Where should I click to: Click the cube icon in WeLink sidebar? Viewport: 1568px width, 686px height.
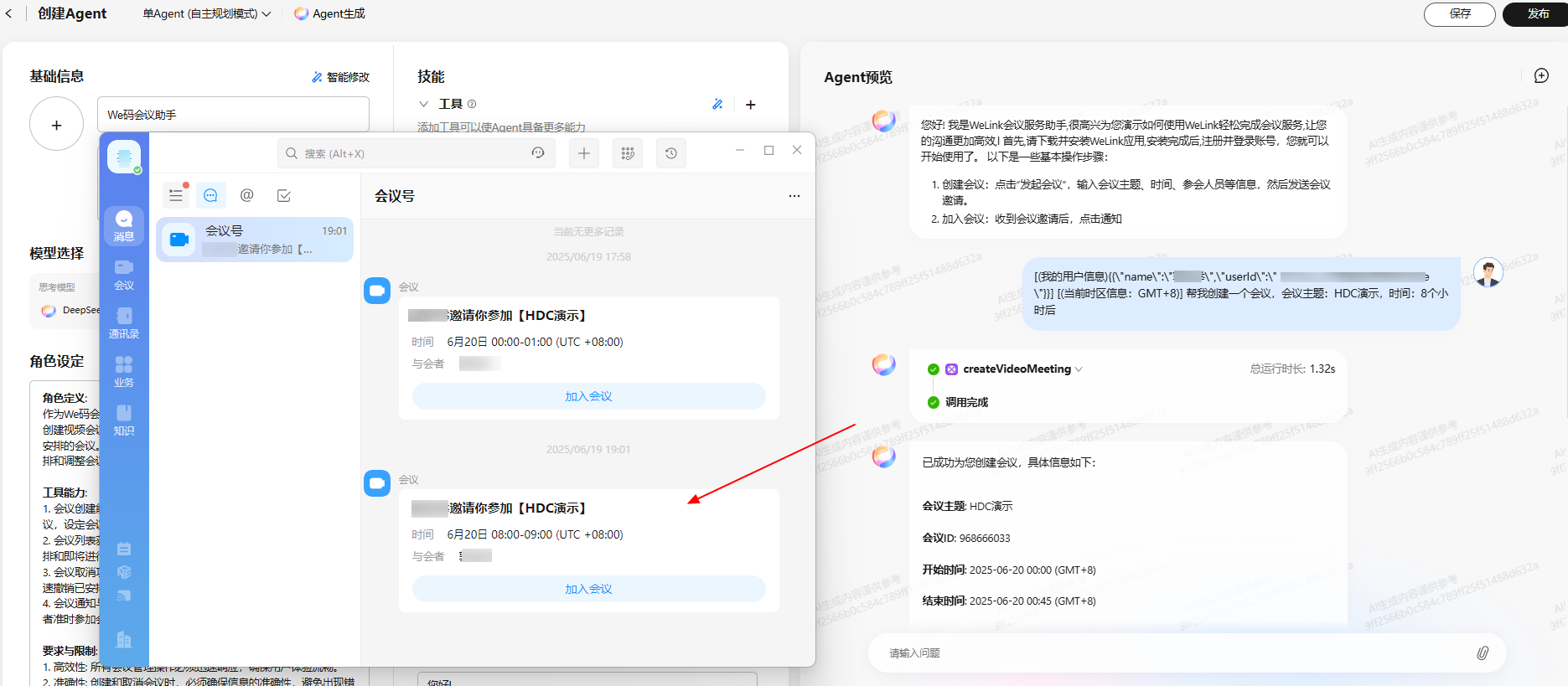[x=124, y=573]
